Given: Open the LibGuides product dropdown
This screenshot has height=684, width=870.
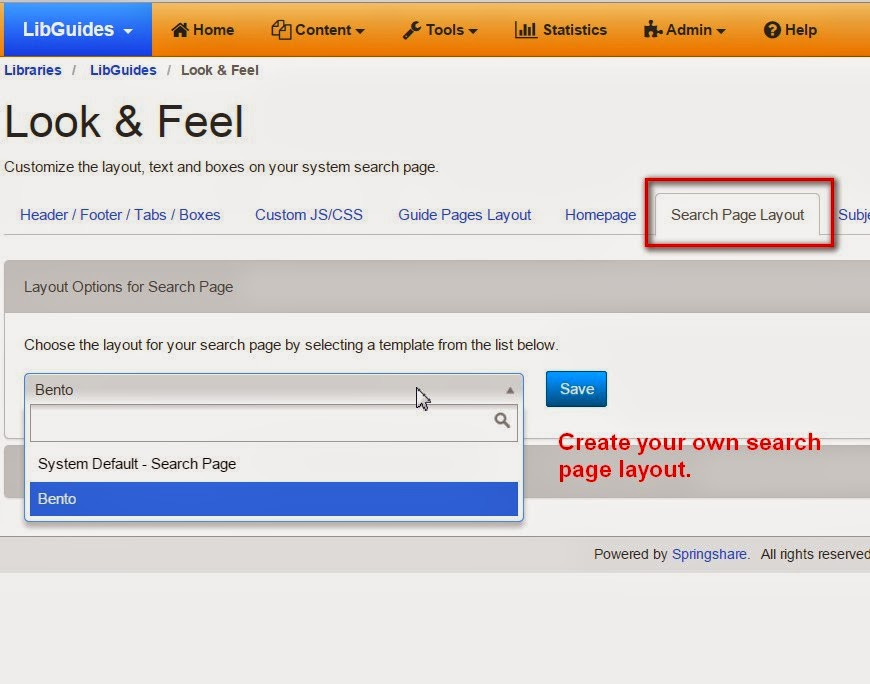Looking at the screenshot, I should pyautogui.click(x=77, y=29).
